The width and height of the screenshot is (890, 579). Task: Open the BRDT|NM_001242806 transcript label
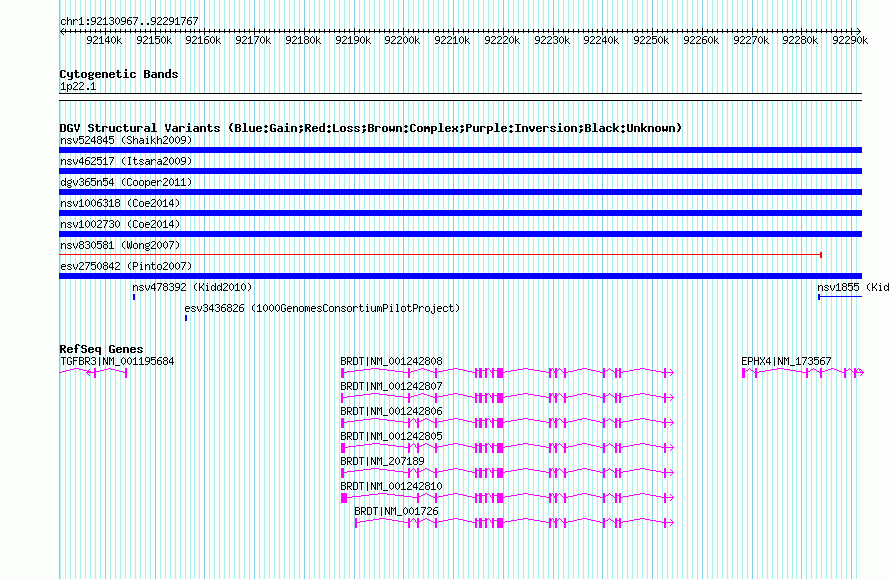tap(392, 412)
